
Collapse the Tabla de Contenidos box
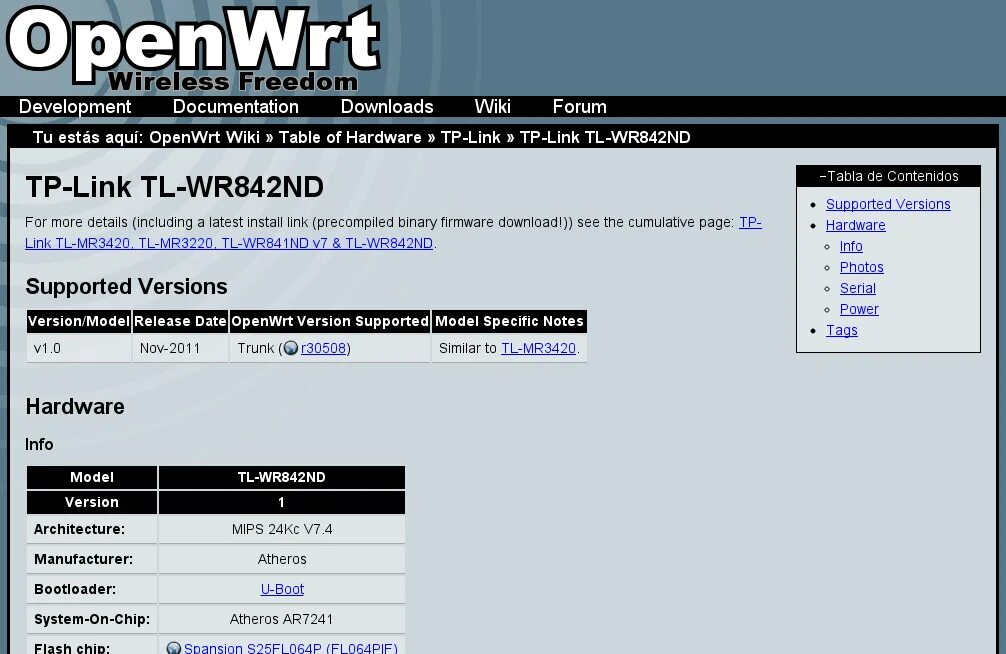(x=888, y=176)
